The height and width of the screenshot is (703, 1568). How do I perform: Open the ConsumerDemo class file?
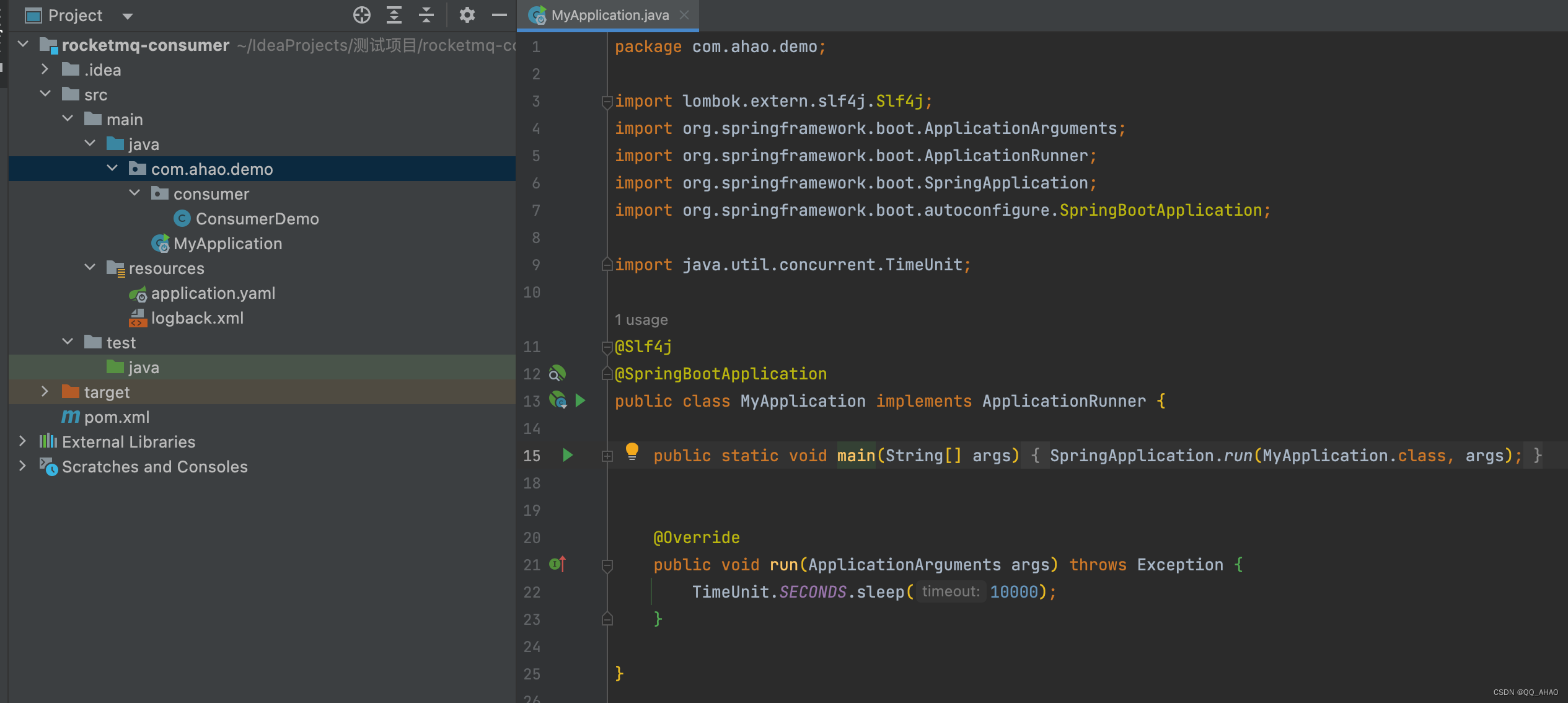click(257, 218)
